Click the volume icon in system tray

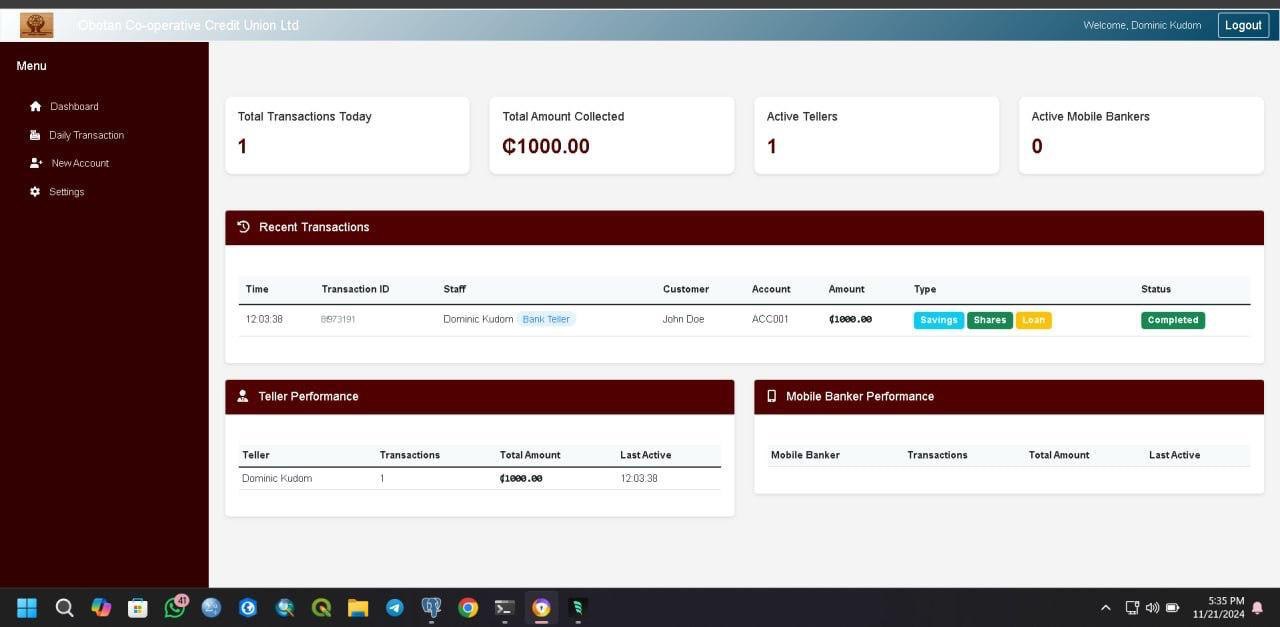pyautogui.click(x=1152, y=607)
